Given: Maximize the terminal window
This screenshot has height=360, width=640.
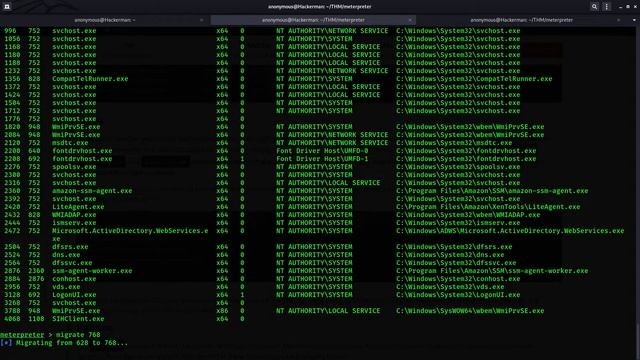Looking at the screenshot, I should point(628,7).
